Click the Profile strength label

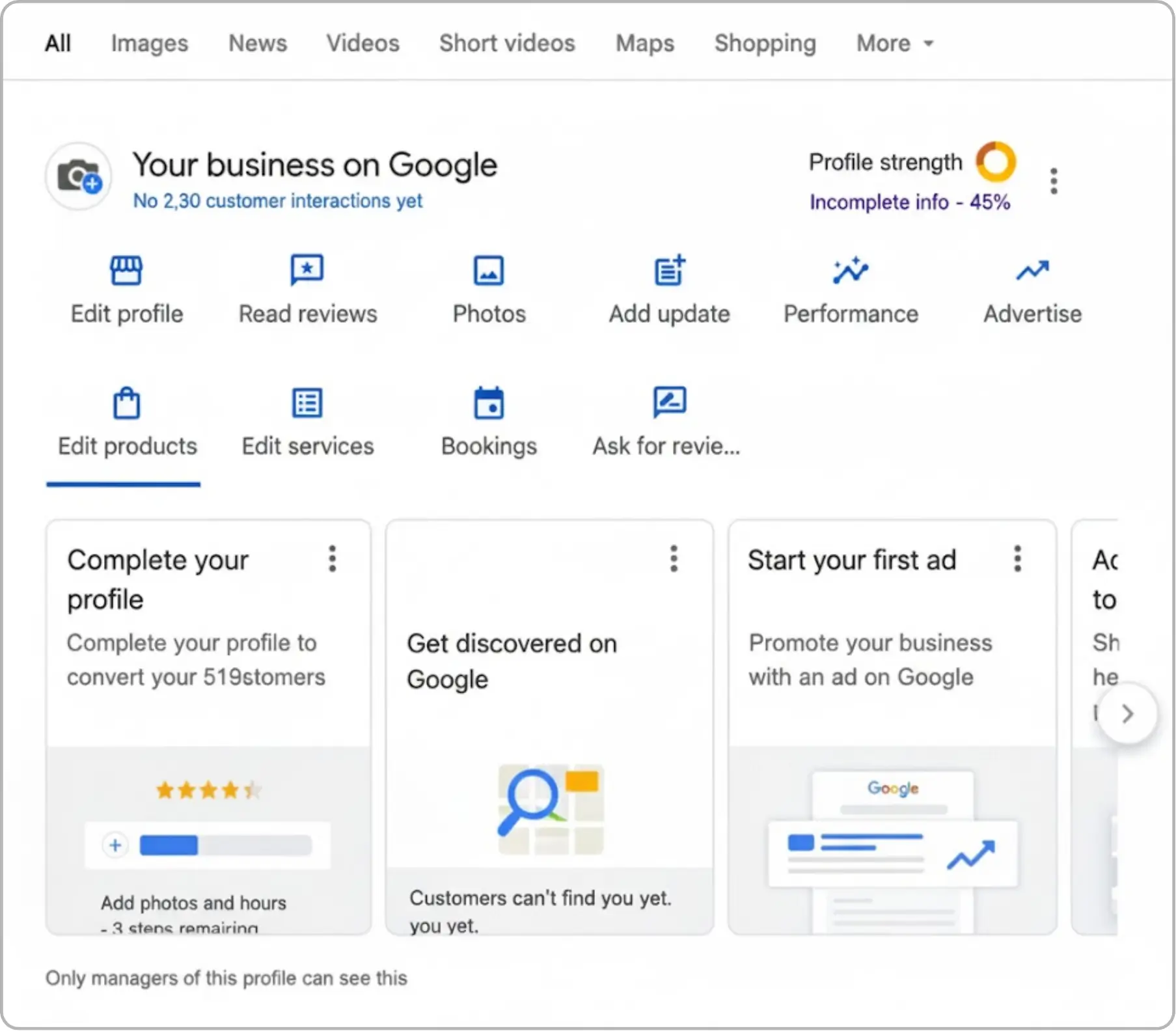pos(885,162)
